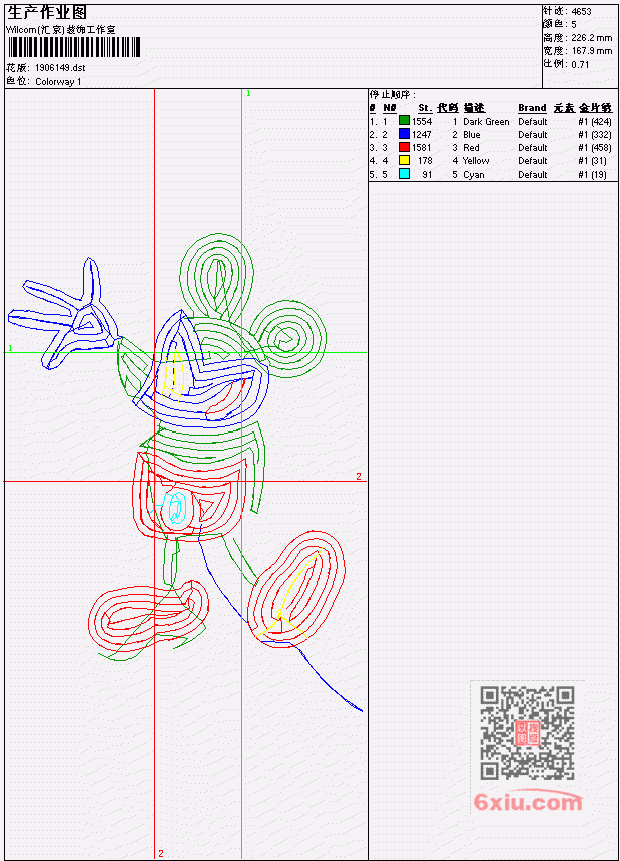This screenshot has width=620, height=861.
Task: Select the '#1 (332)' sequin value
Action: 595,135
